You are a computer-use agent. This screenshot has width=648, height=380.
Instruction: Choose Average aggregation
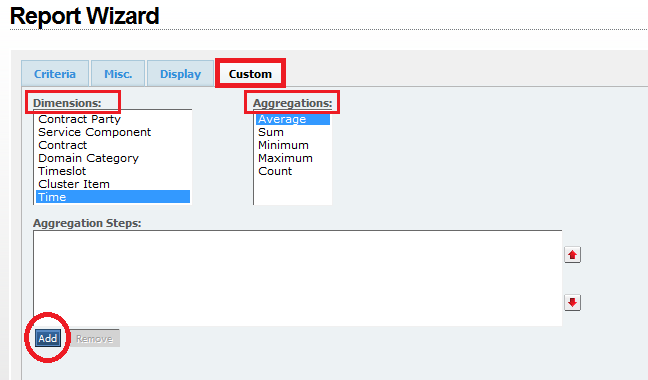coord(293,119)
